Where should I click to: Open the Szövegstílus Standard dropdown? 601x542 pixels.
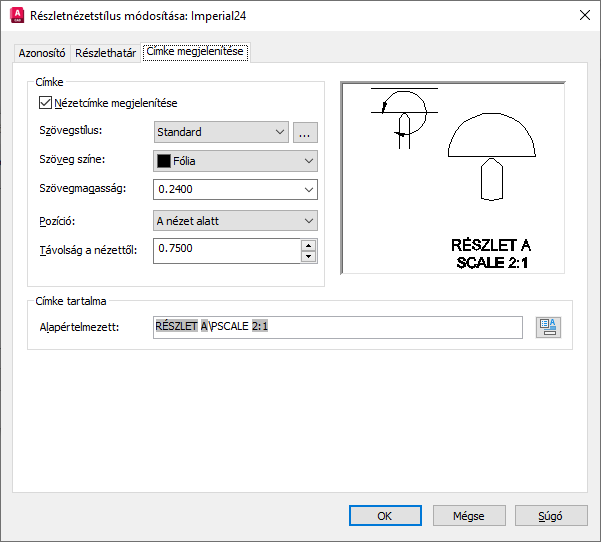click(221, 132)
